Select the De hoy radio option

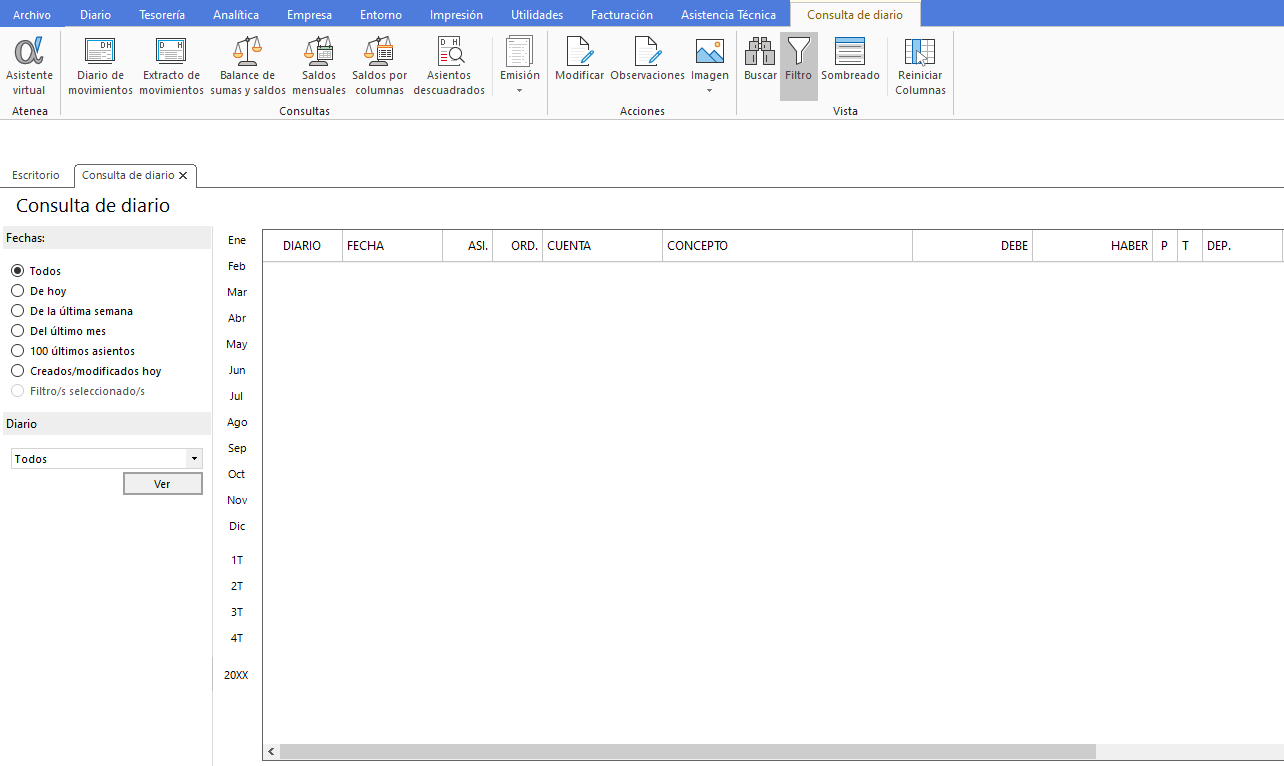(x=17, y=291)
